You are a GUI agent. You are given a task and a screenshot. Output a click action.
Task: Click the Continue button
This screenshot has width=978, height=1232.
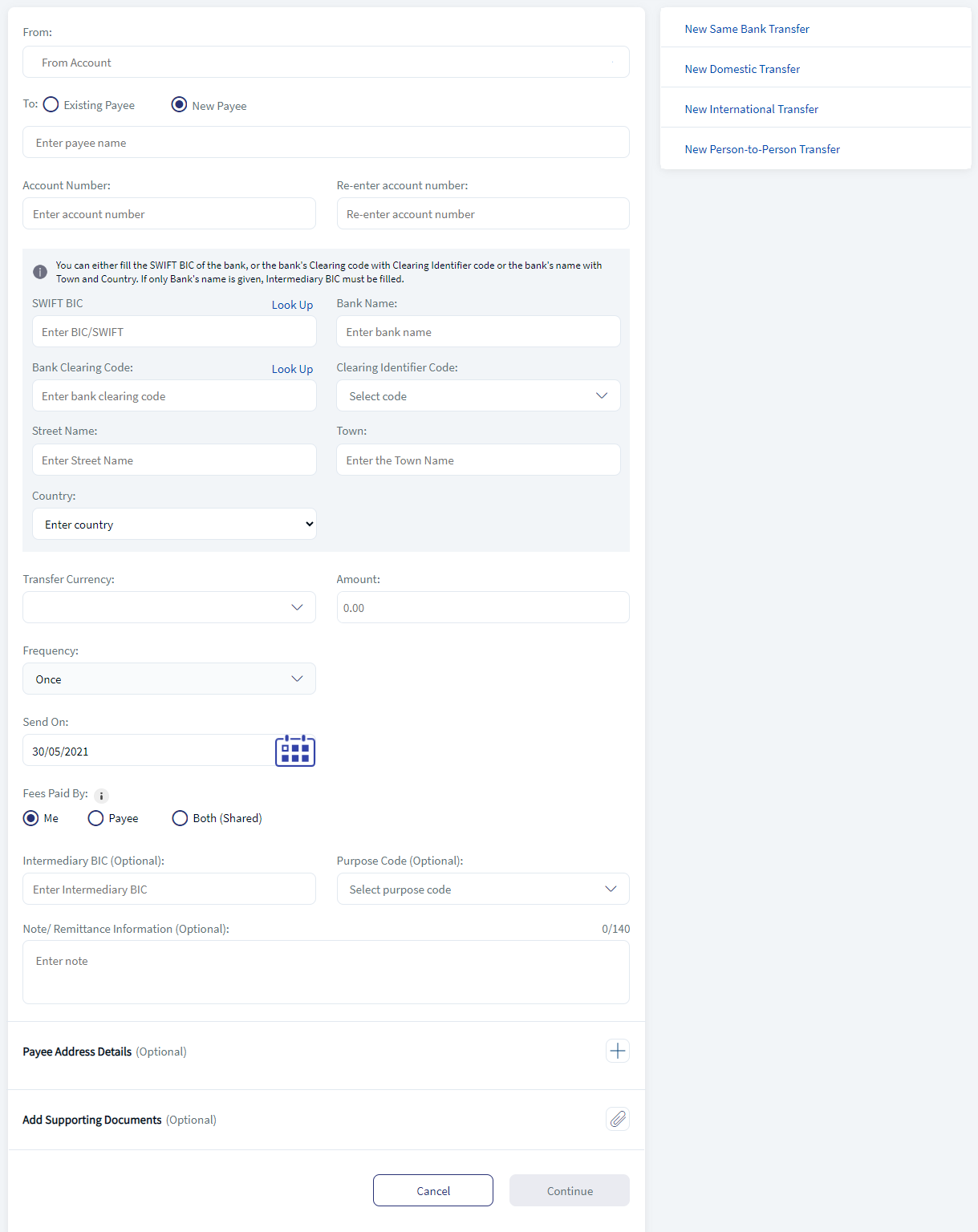(570, 1190)
